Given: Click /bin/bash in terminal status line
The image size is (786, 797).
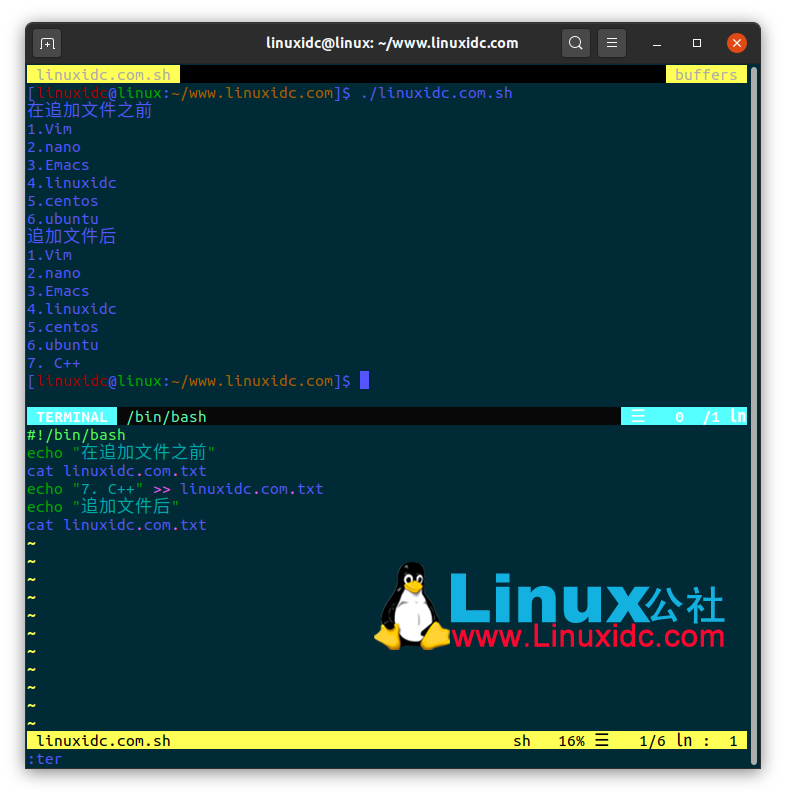Looking at the screenshot, I should click(x=166, y=417).
